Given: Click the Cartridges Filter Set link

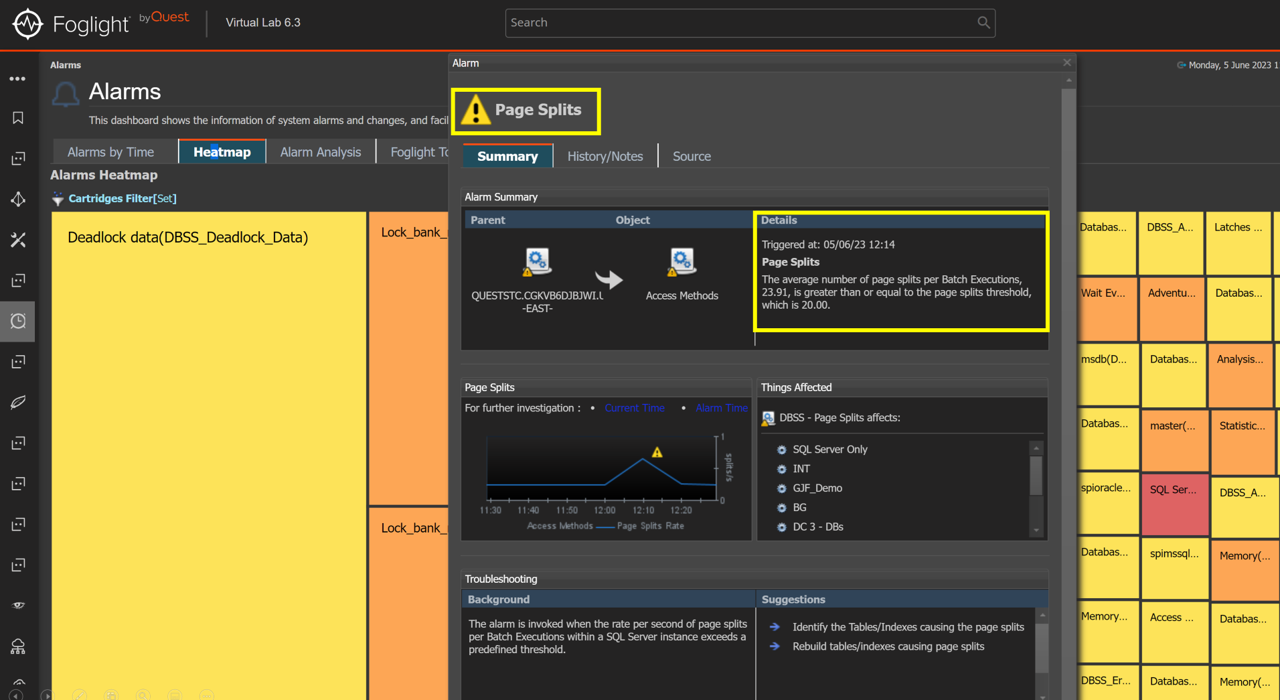Looking at the screenshot, I should 165,199.
